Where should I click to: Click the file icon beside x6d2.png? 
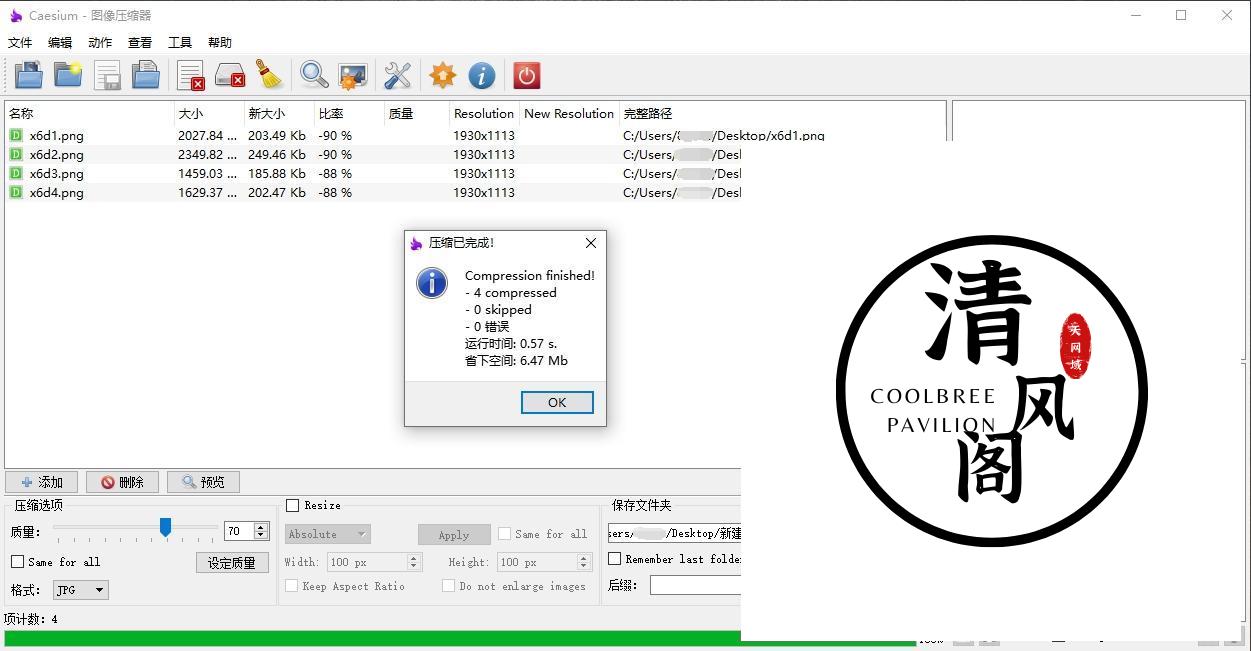(x=16, y=154)
